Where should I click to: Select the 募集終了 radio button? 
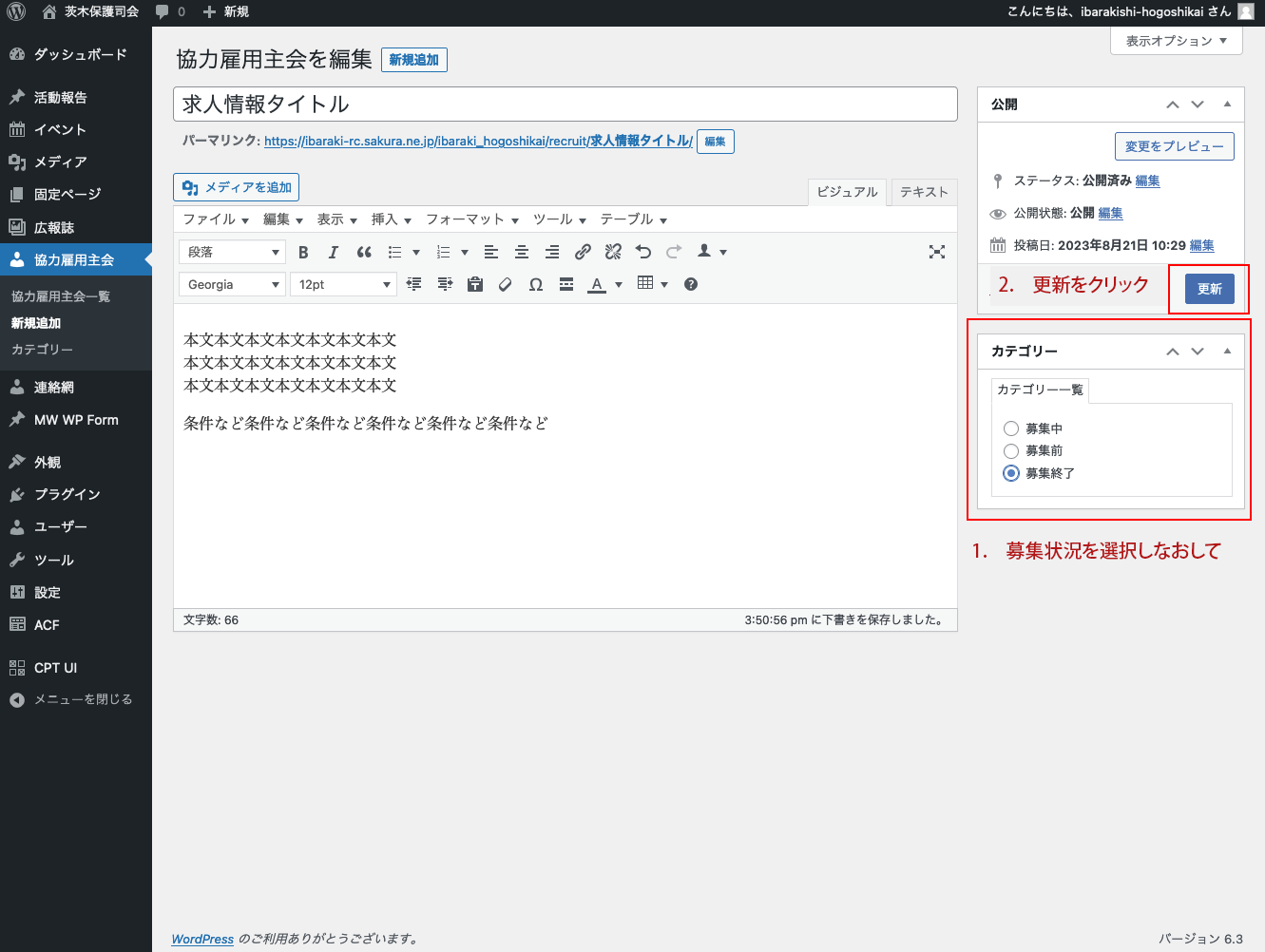pyautogui.click(x=1011, y=473)
